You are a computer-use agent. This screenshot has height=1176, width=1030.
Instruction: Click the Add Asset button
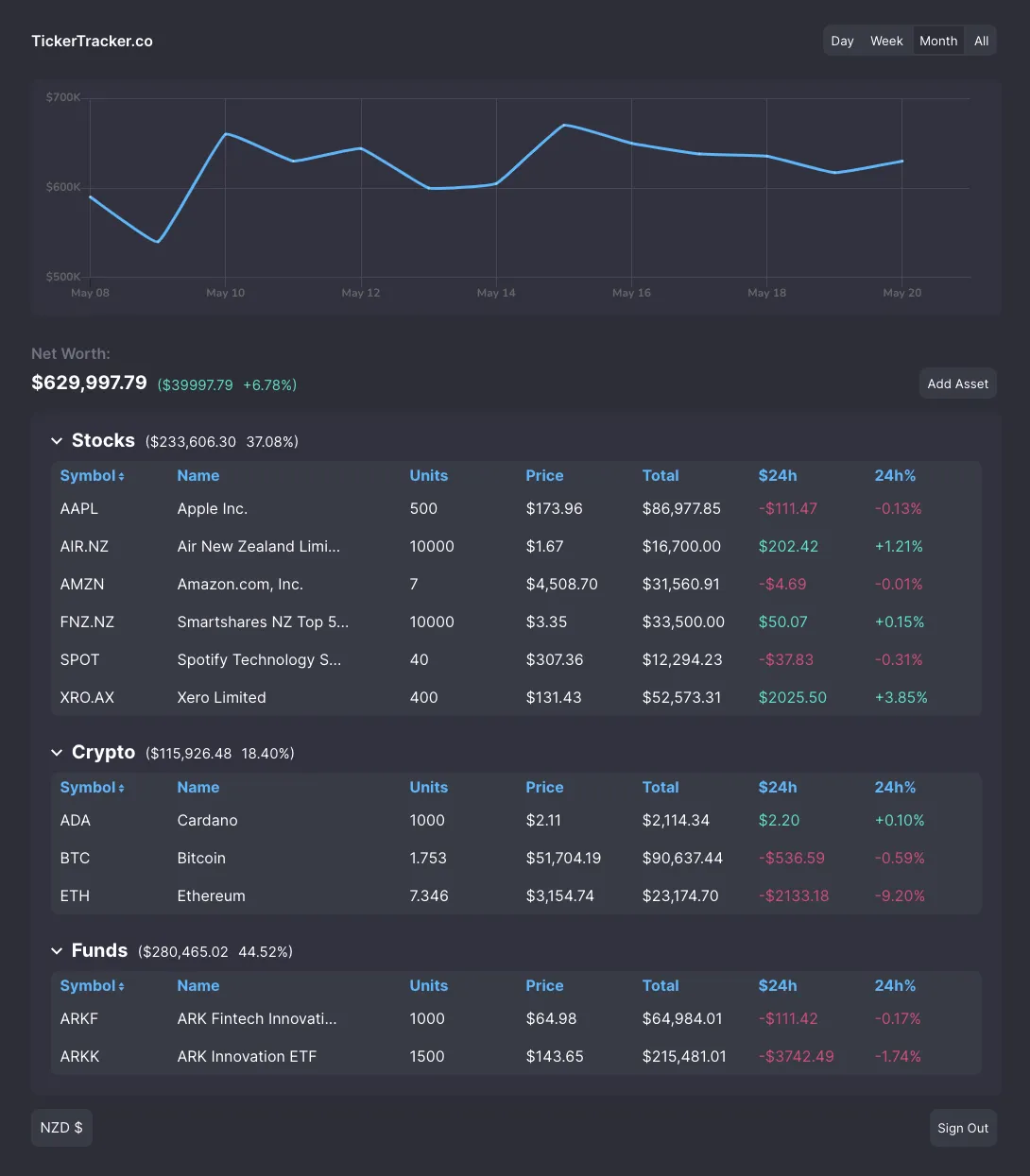[x=957, y=383]
